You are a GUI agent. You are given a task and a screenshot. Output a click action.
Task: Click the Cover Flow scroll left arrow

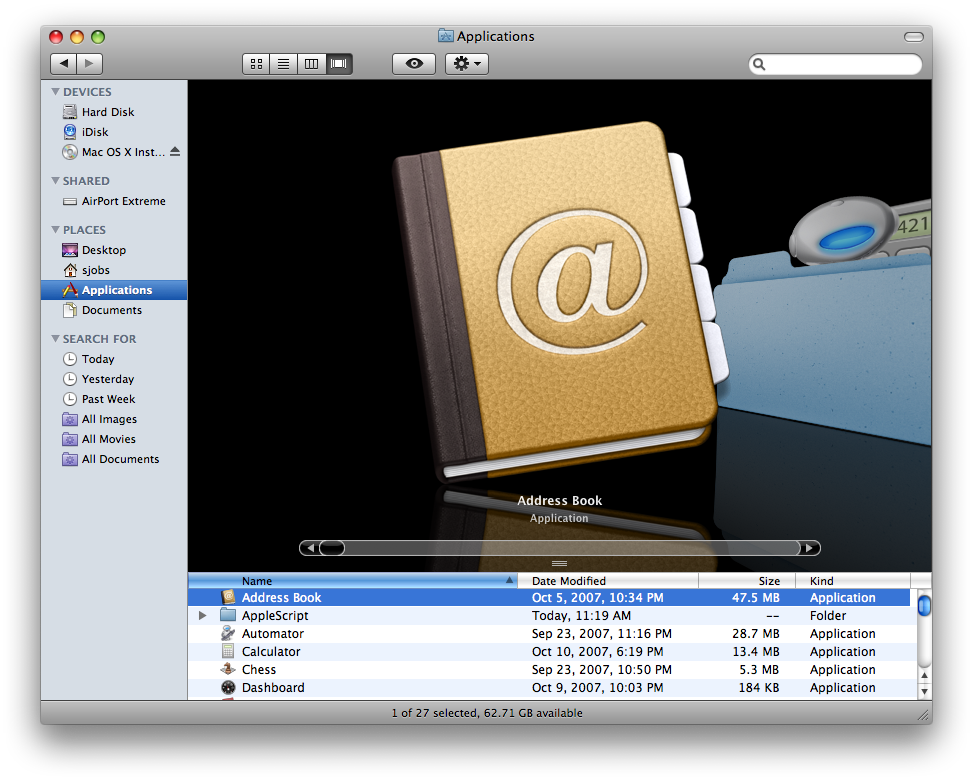[x=310, y=548]
